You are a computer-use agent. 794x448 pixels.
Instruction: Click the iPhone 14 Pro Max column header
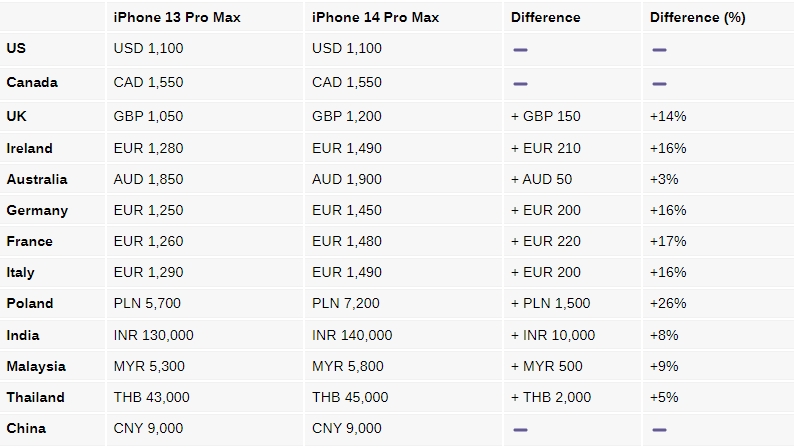point(375,17)
